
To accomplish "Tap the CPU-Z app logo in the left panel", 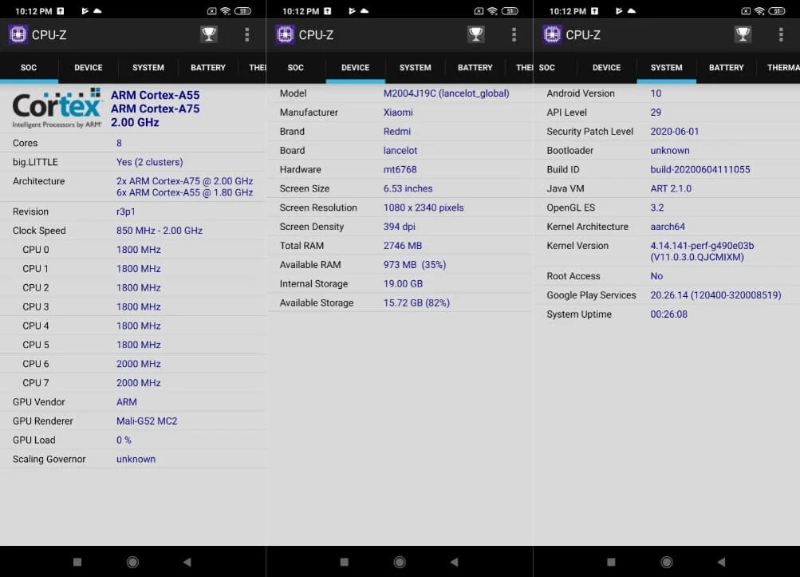I will click(18, 35).
